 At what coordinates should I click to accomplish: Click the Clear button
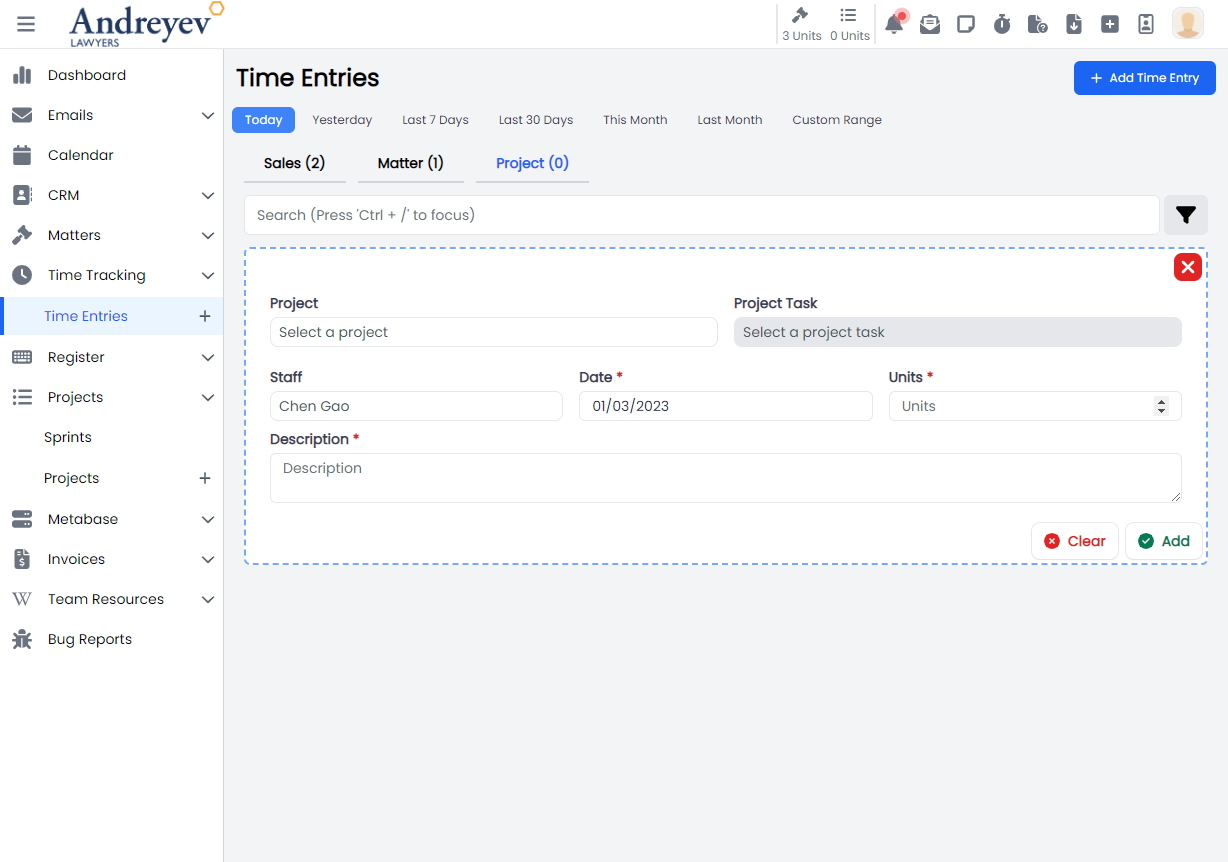click(x=1074, y=541)
